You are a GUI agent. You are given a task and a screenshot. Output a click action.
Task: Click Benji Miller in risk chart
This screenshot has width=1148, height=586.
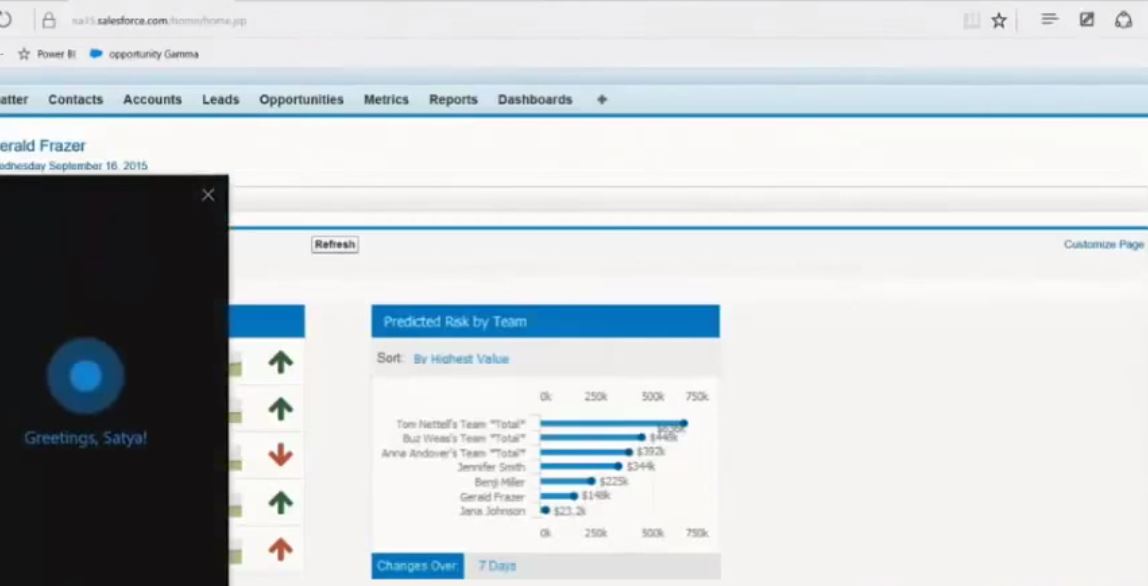click(x=499, y=482)
